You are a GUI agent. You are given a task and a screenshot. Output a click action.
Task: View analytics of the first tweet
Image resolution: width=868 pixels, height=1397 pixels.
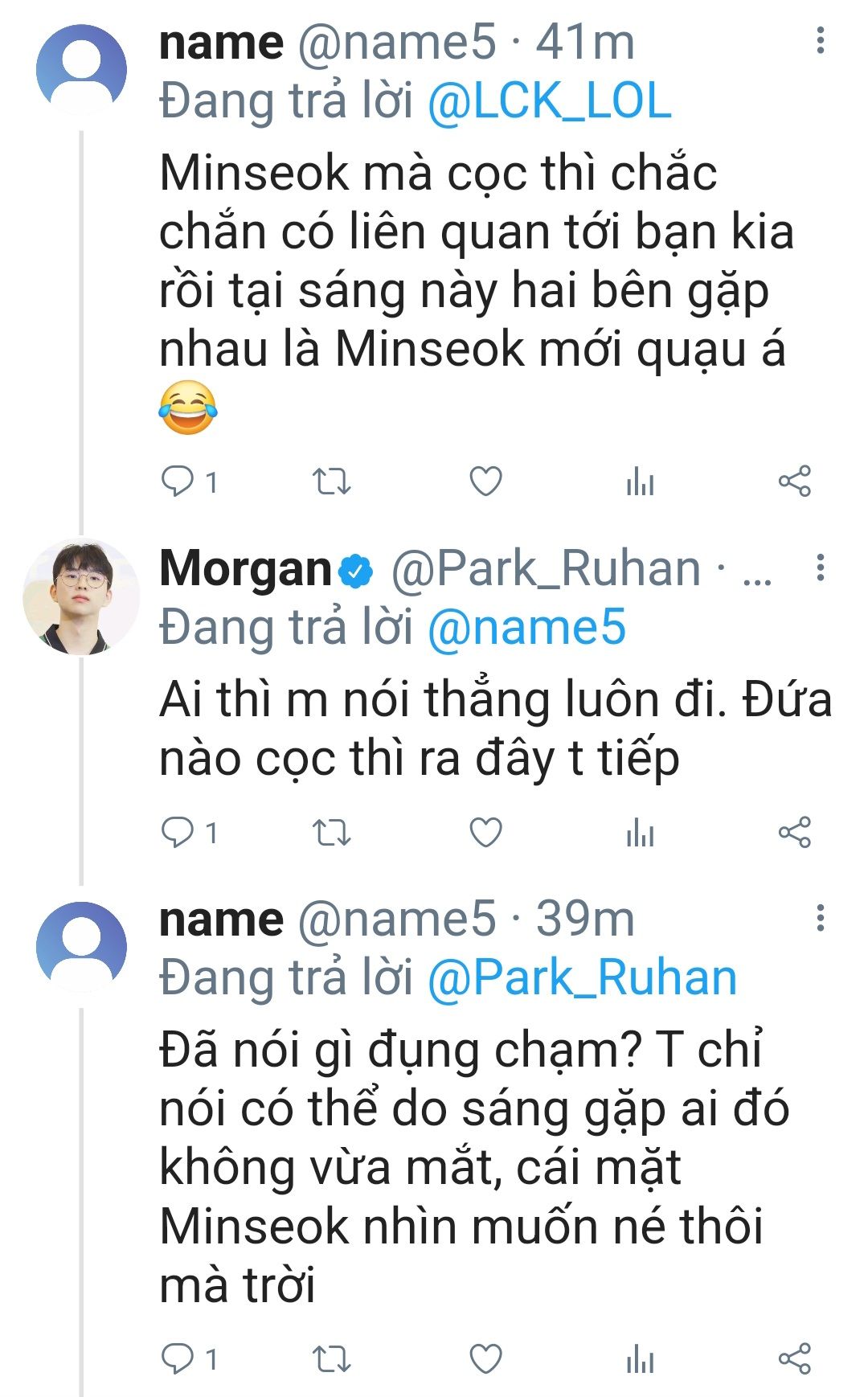coord(640,481)
